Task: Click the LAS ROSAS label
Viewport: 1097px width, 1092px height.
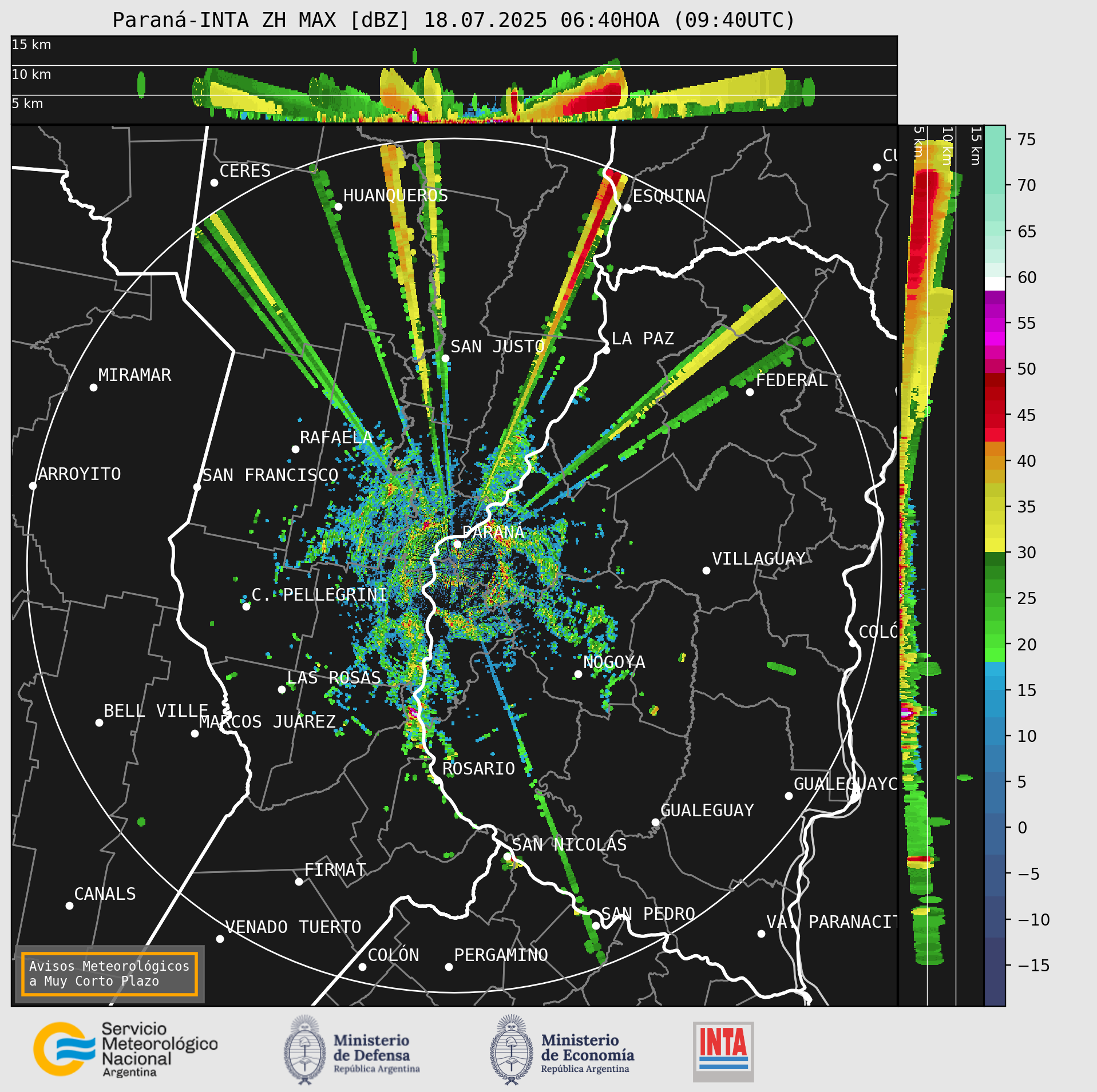Action: click(334, 678)
